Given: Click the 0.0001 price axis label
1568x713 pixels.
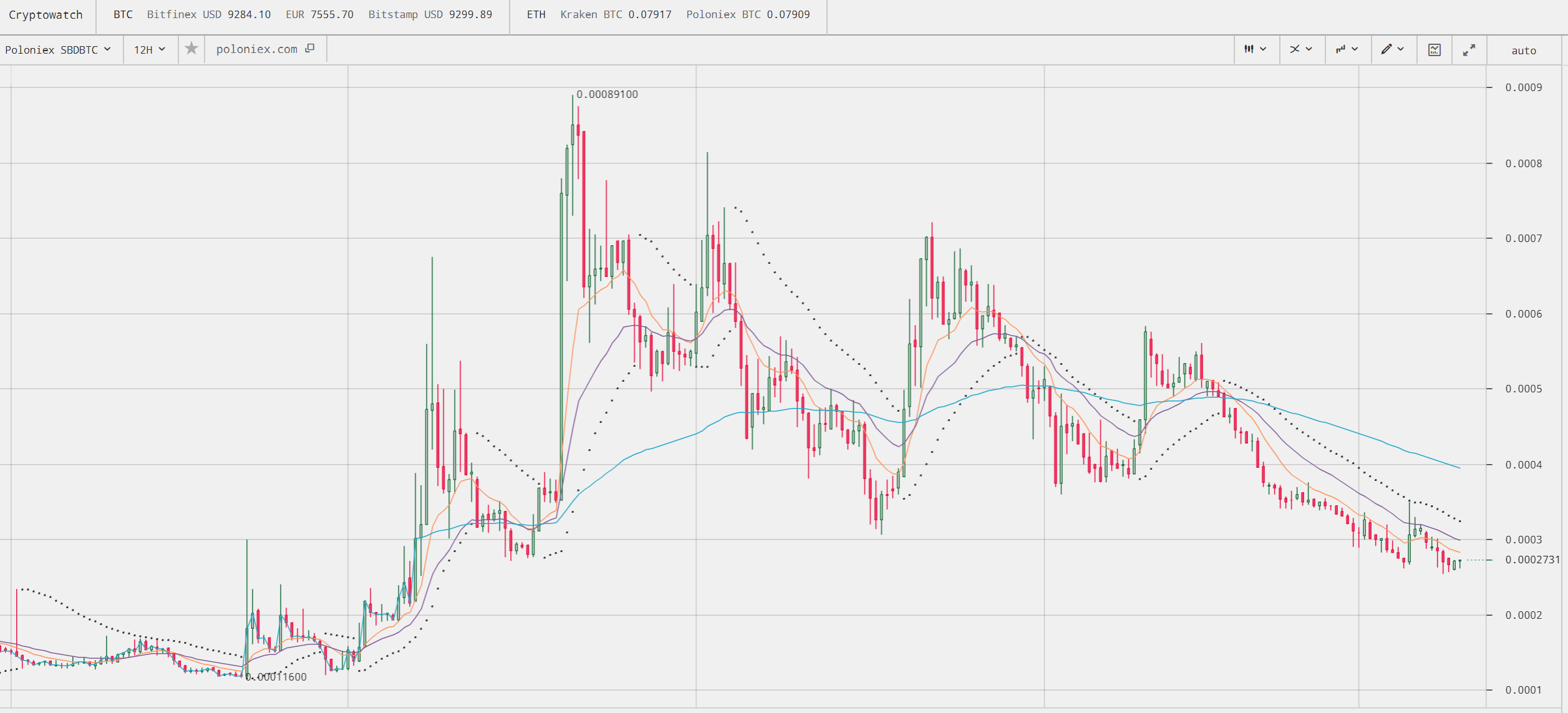Looking at the screenshot, I should pyautogui.click(x=1523, y=691).
